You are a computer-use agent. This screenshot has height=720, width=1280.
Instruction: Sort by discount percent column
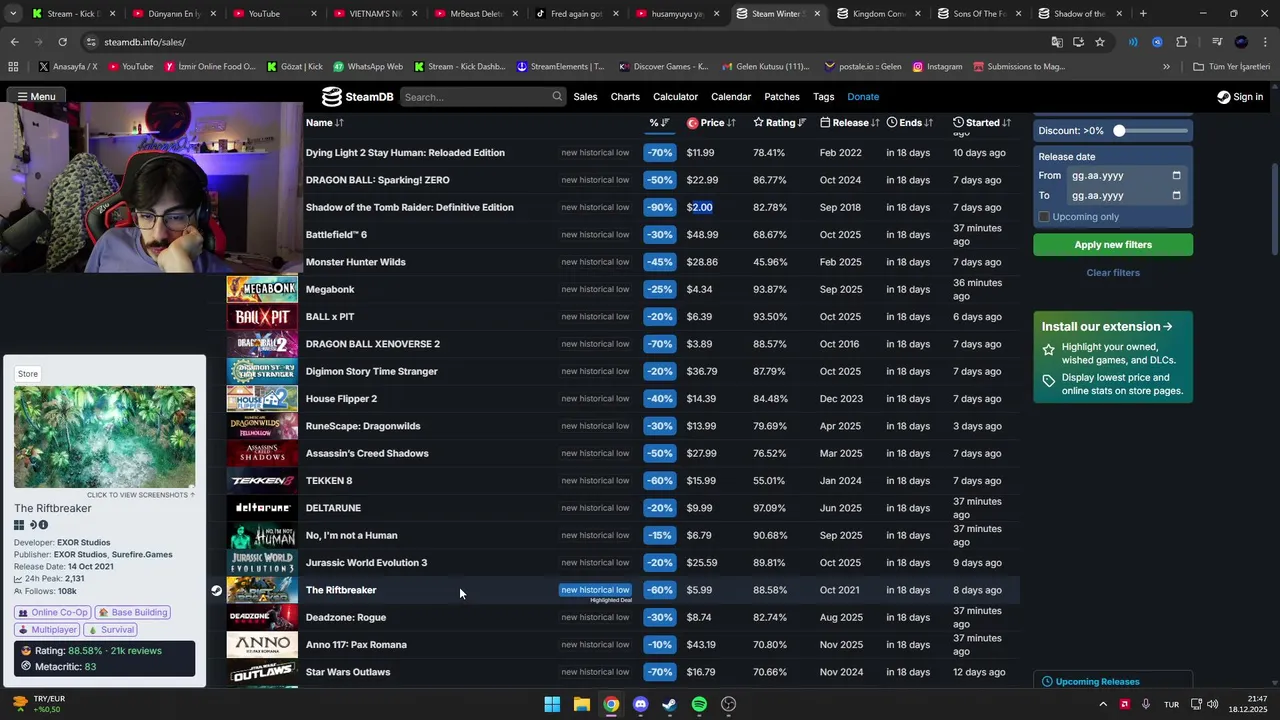659,123
